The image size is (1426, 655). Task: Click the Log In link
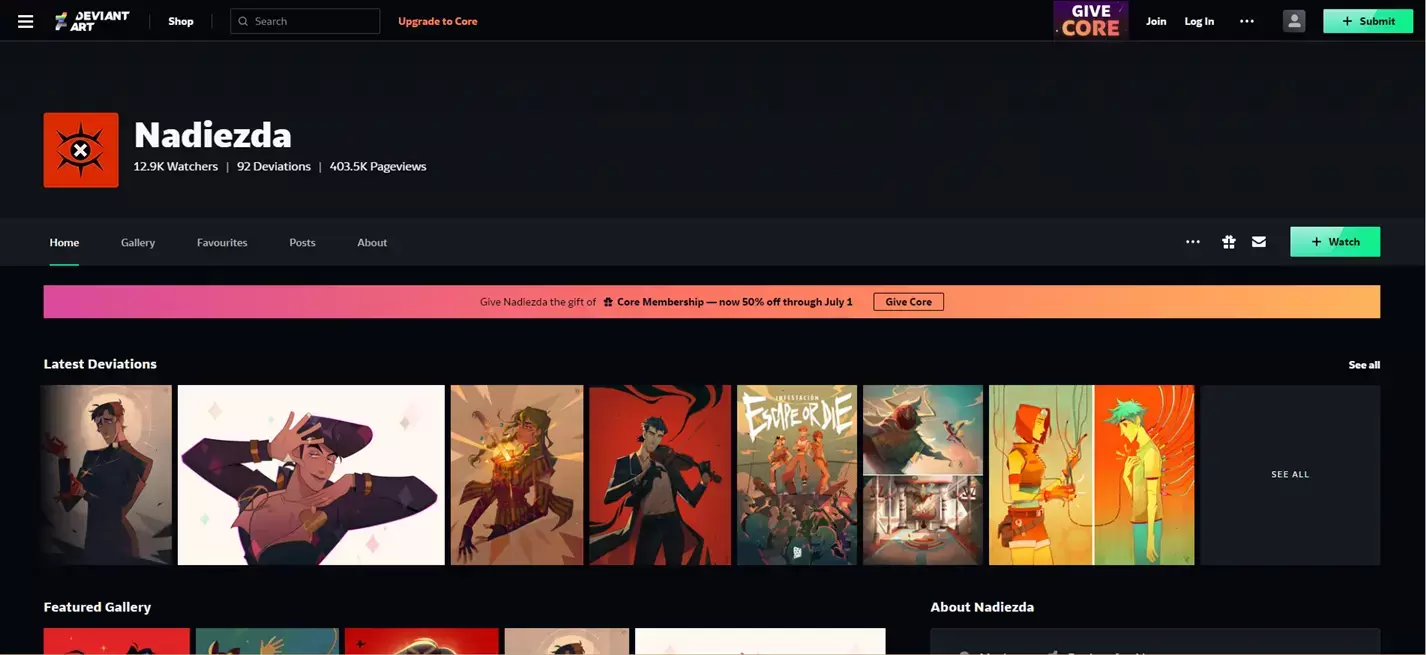pyautogui.click(x=1199, y=21)
